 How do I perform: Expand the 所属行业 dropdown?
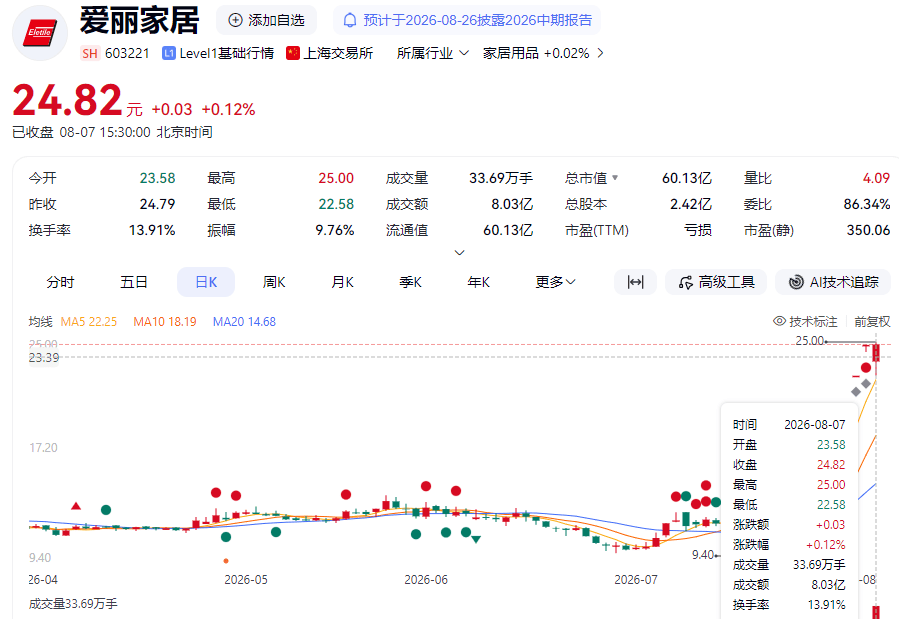click(x=433, y=53)
